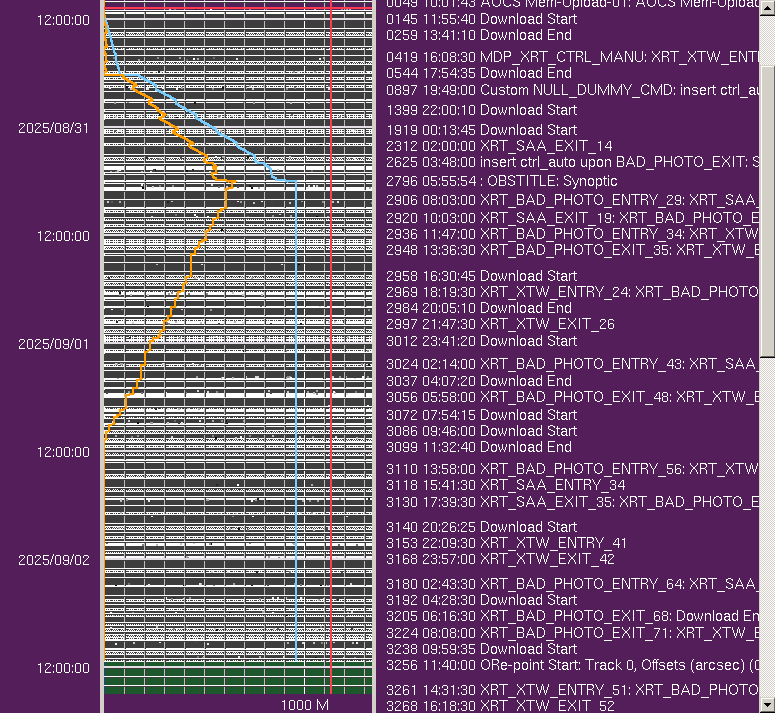
Task: Select the 11:55:40 Download Start event
Action: point(481,19)
